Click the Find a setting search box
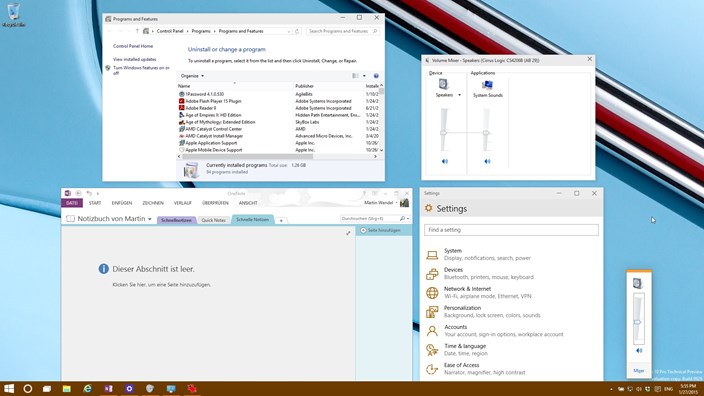This screenshot has width=704, height=396. (511, 230)
